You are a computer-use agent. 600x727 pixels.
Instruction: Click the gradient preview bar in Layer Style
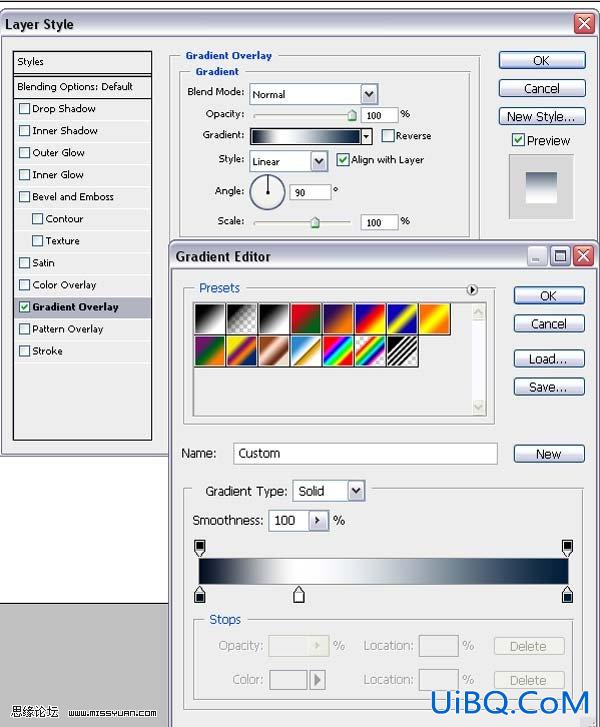(306, 136)
